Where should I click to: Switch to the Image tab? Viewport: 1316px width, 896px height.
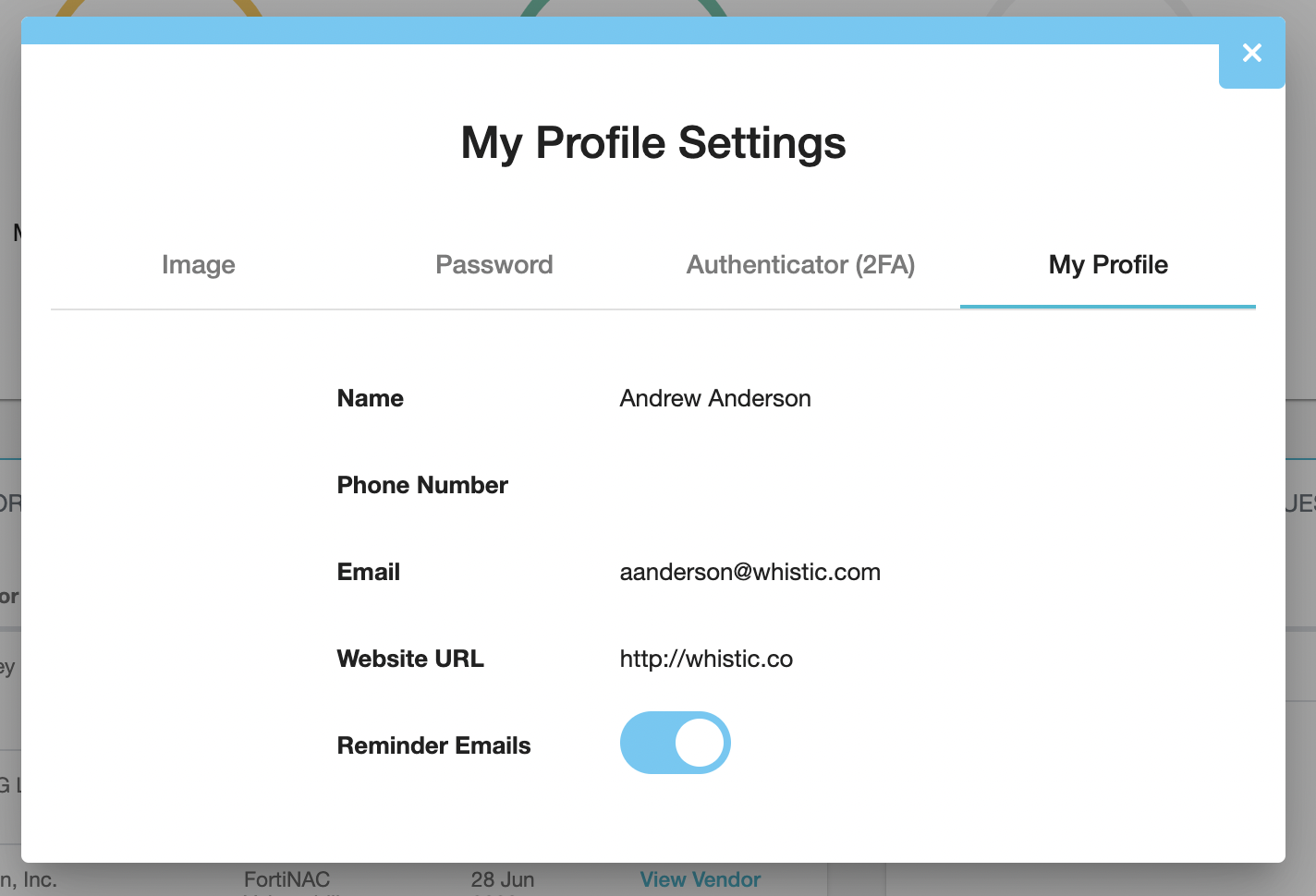click(x=198, y=265)
